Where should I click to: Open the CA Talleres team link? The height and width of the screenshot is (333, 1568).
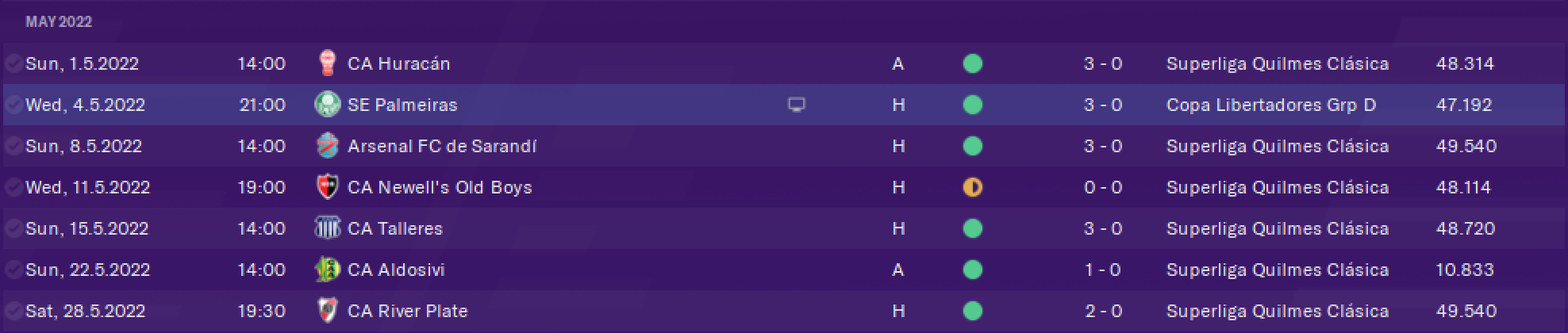click(x=395, y=228)
